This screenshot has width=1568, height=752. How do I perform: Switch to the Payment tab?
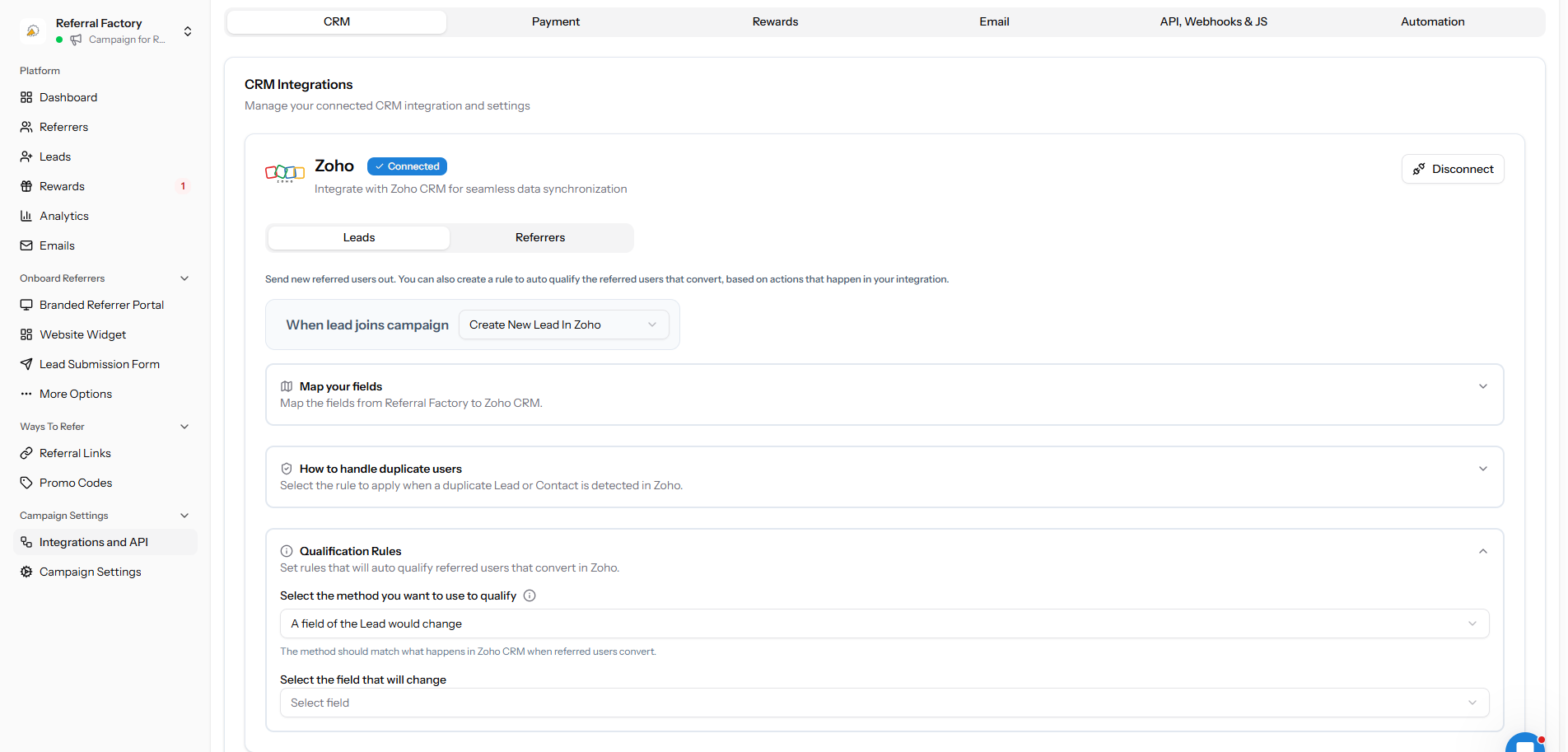click(x=556, y=22)
